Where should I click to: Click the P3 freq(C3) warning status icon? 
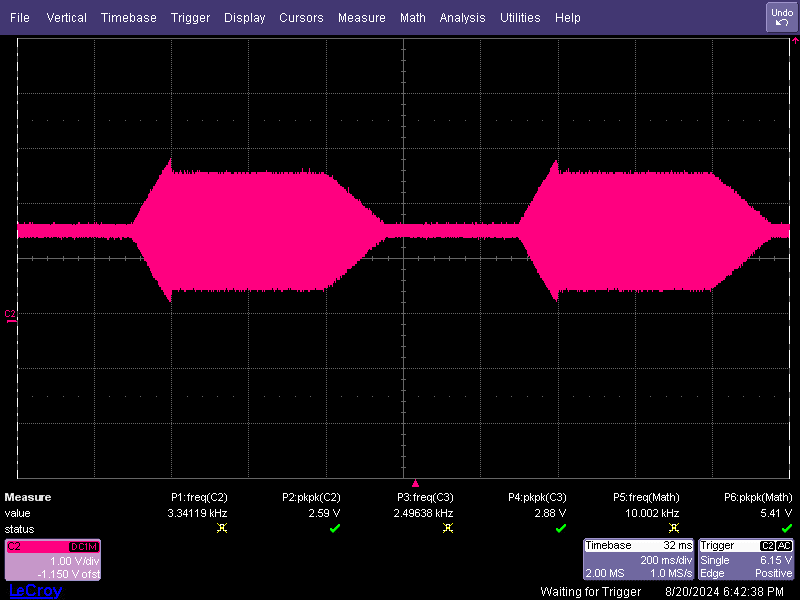(447, 528)
